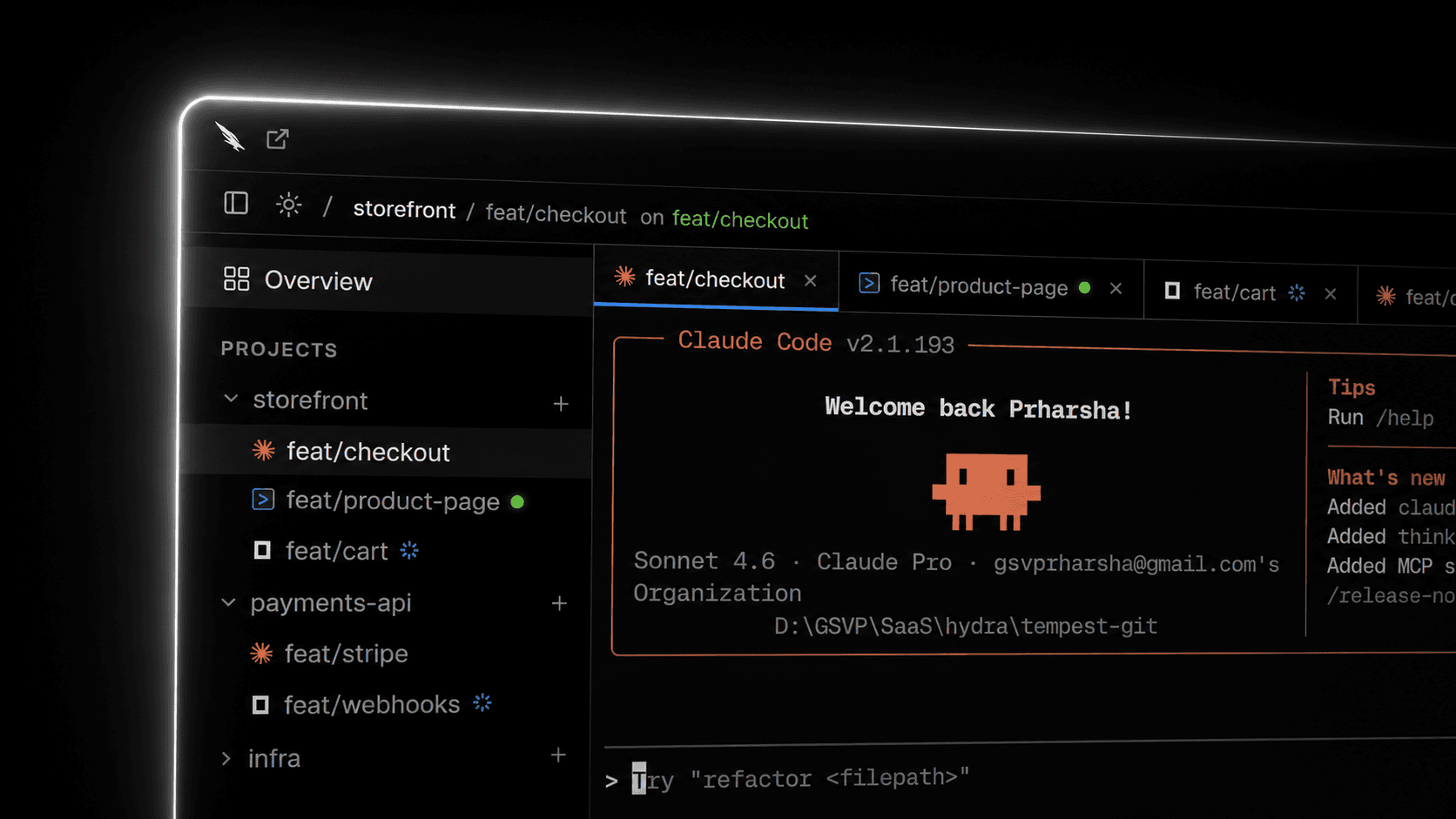The width and height of the screenshot is (1456, 819).
Task: Click the Claude icon beside sidebar feat/checkout
Action: [263, 450]
